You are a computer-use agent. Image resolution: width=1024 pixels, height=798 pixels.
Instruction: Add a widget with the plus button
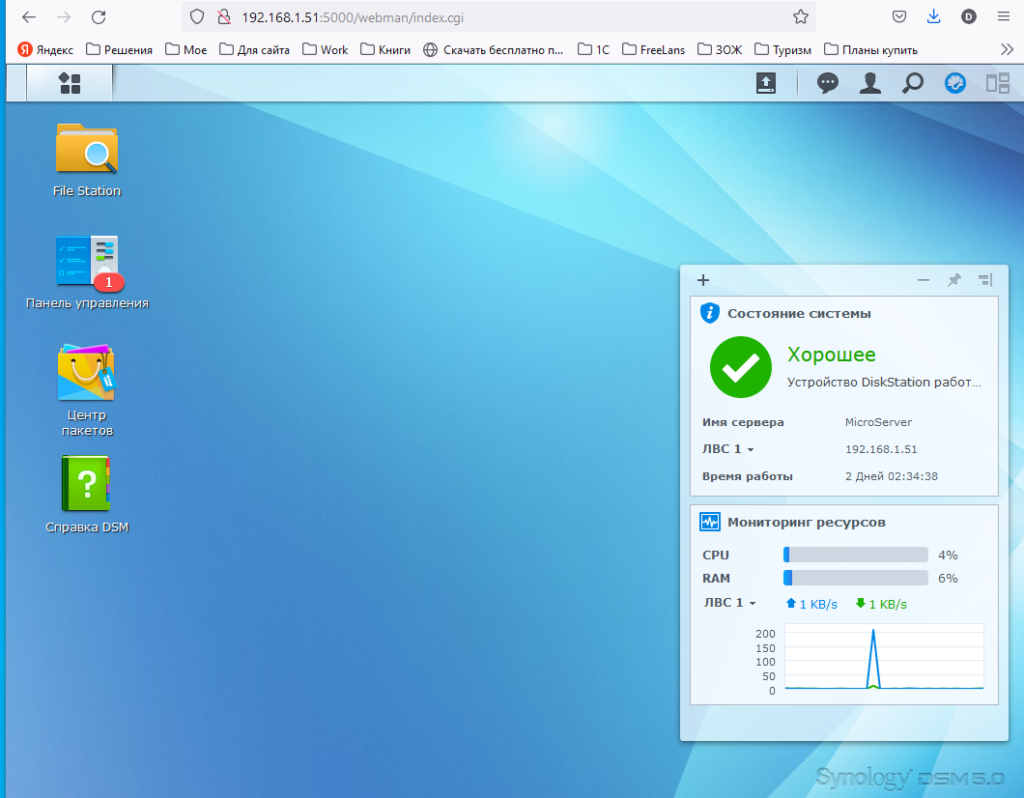pos(703,280)
